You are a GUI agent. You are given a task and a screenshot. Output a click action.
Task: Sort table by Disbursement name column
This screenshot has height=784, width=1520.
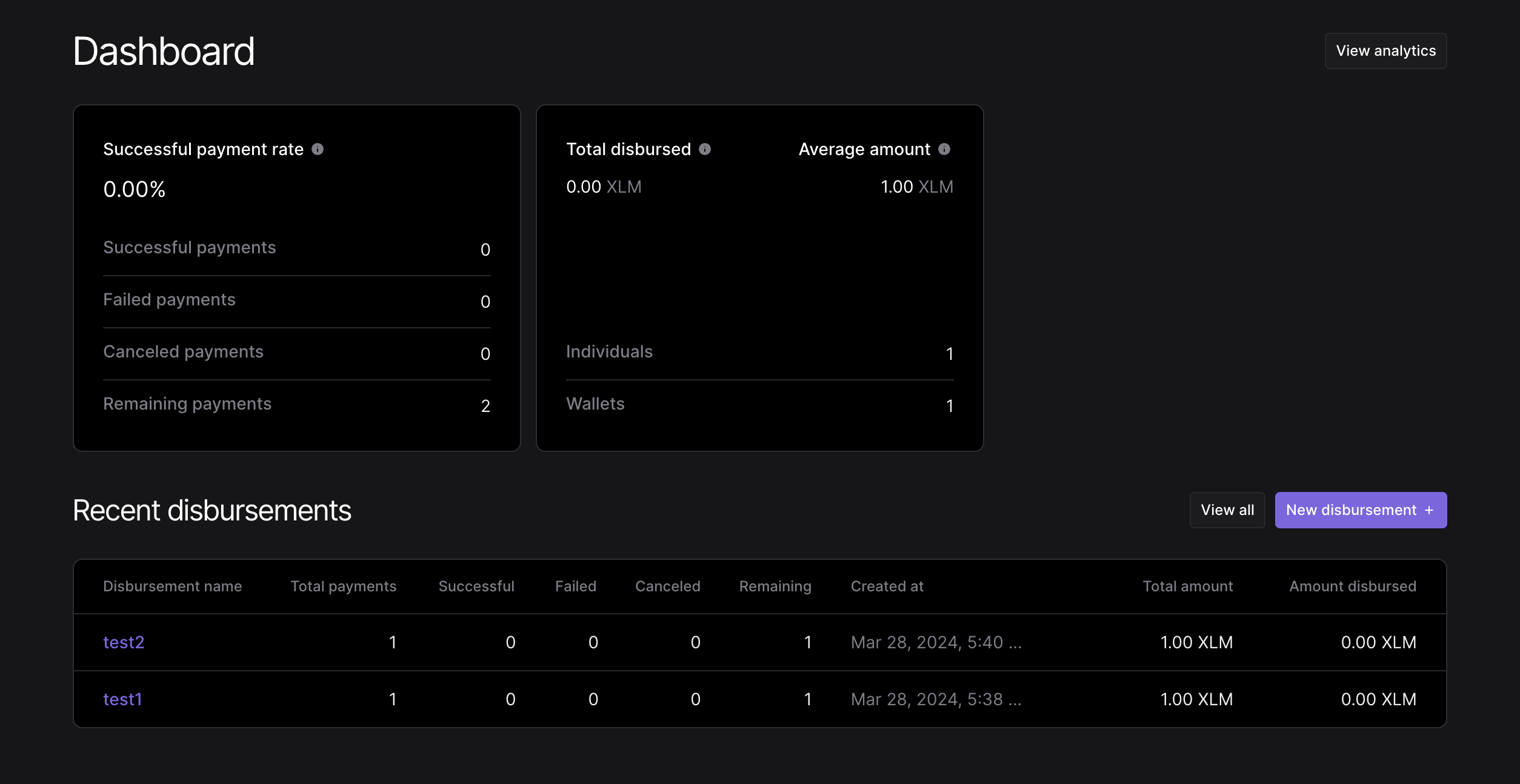(x=172, y=586)
